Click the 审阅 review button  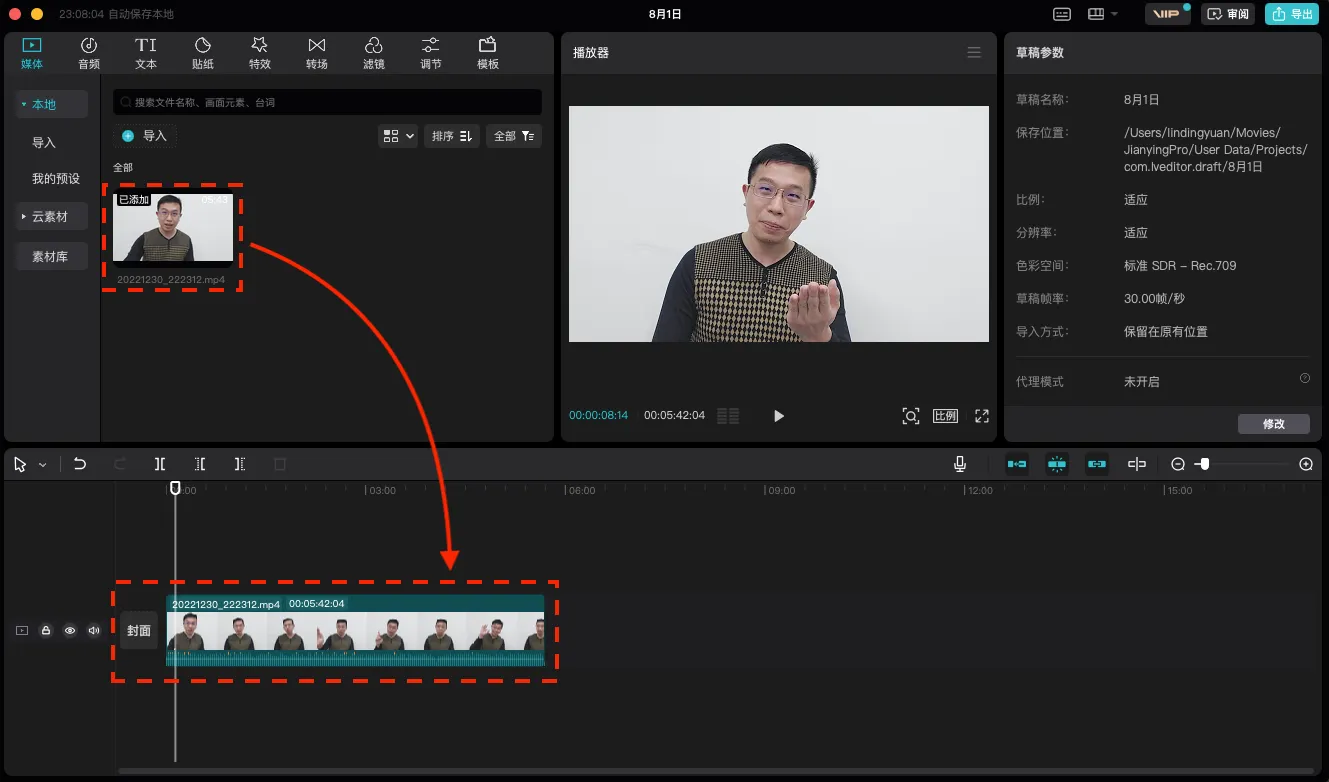[x=1229, y=14]
